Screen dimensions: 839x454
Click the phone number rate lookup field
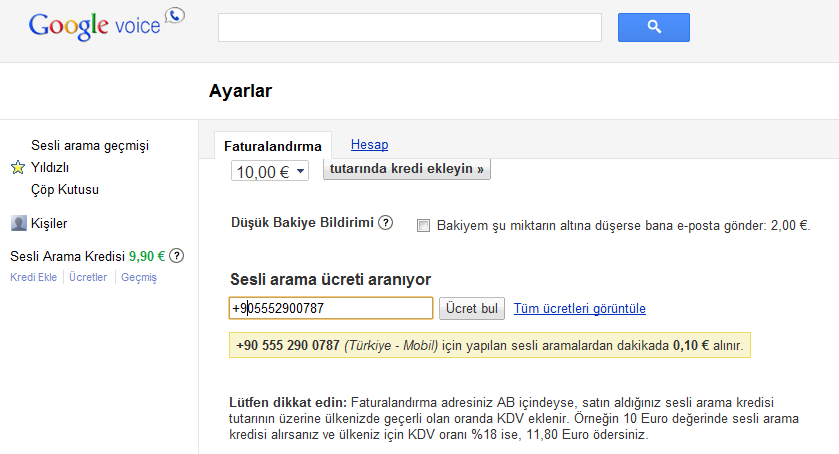(x=331, y=308)
